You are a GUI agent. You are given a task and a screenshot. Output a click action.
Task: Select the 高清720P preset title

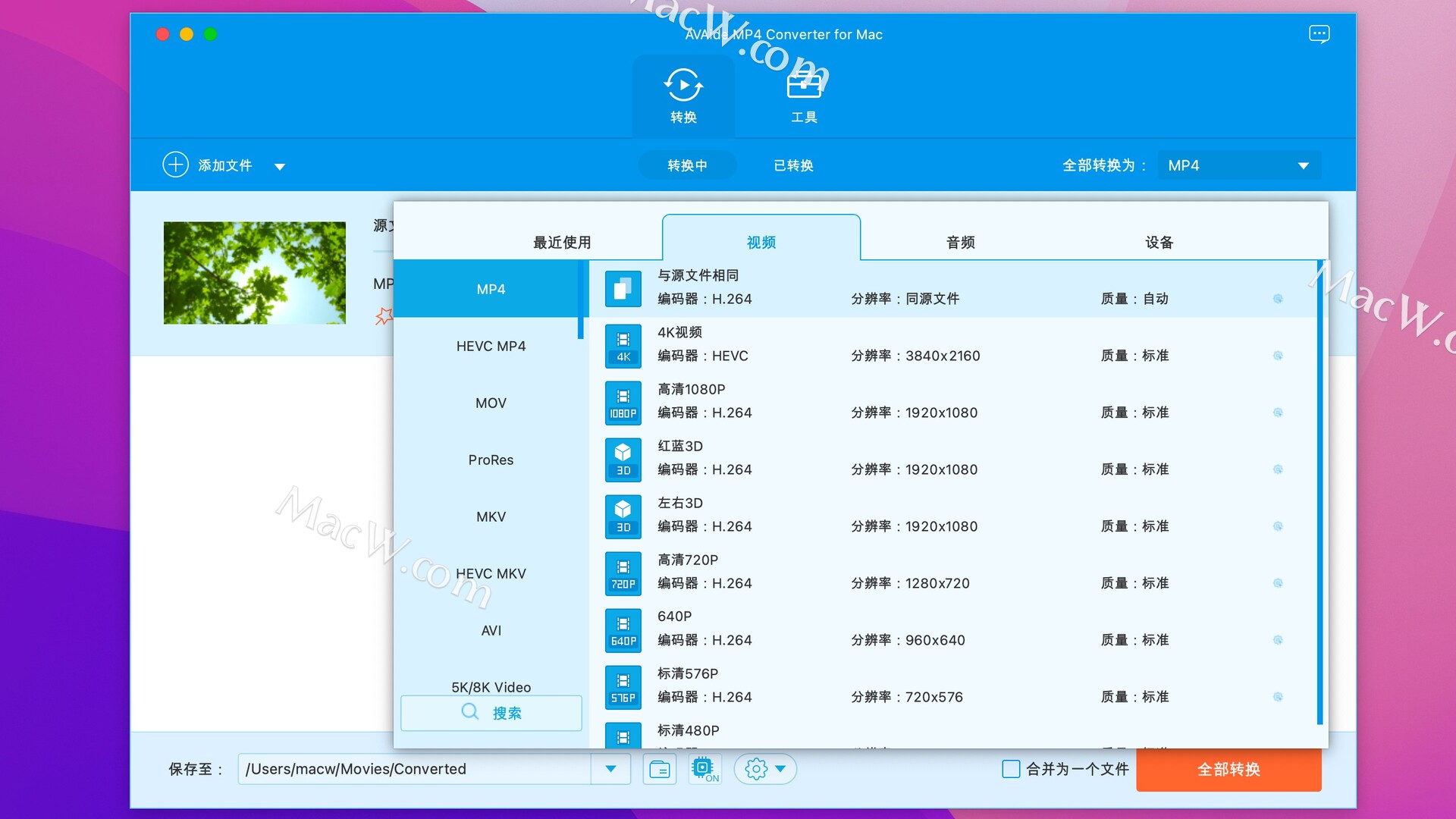pos(687,560)
